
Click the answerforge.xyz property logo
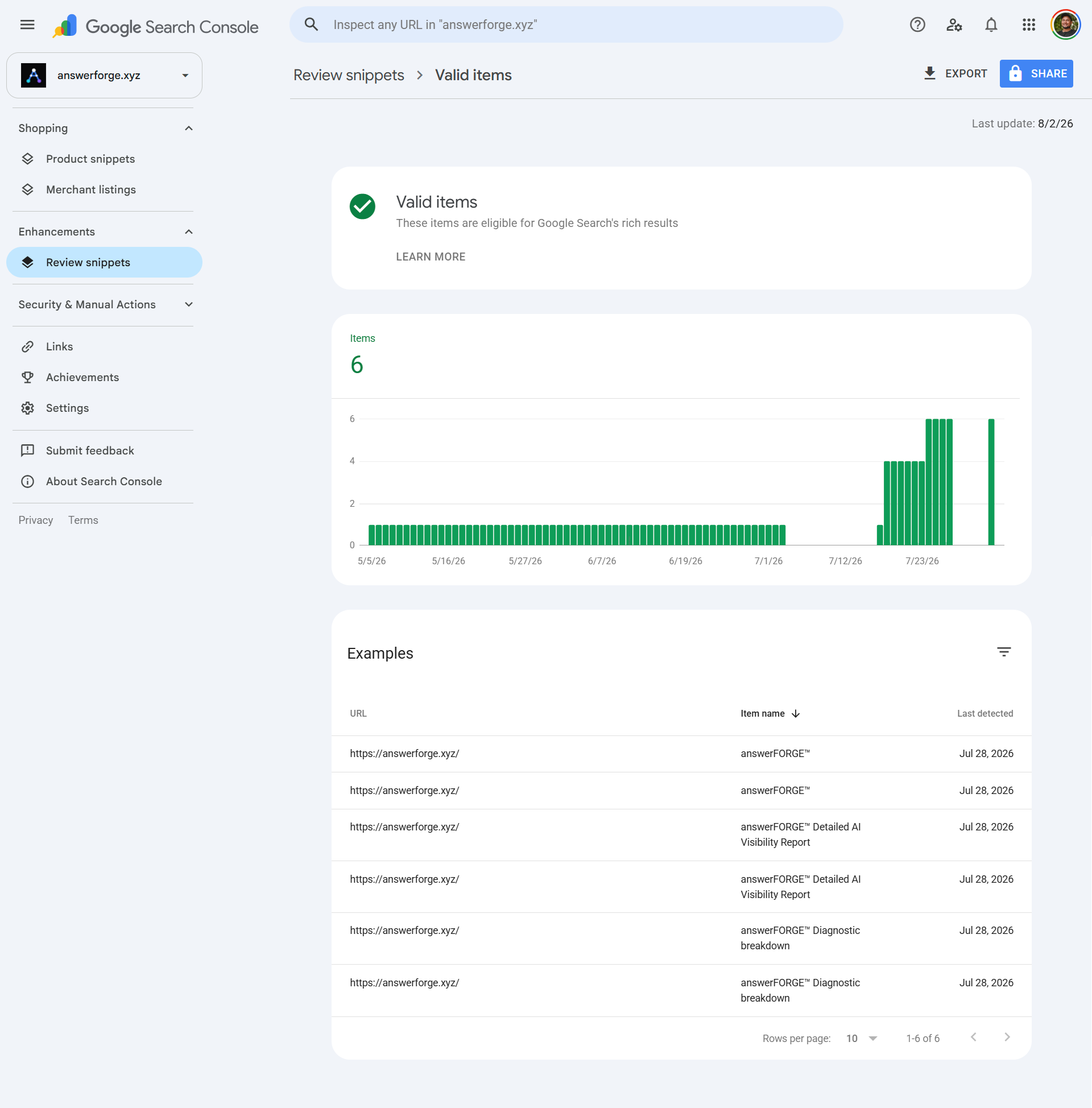pos(33,76)
